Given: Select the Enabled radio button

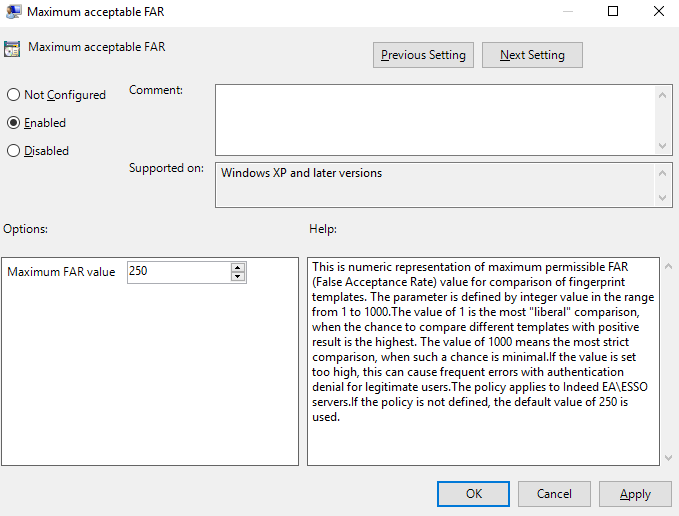Looking at the screenshot, I should point(14,123).
